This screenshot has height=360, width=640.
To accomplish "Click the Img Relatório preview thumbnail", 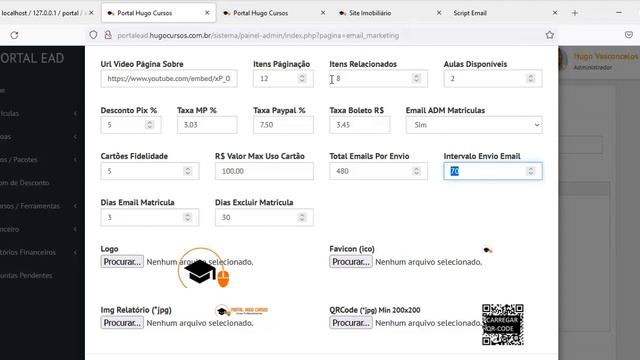I will click(242, 311).
